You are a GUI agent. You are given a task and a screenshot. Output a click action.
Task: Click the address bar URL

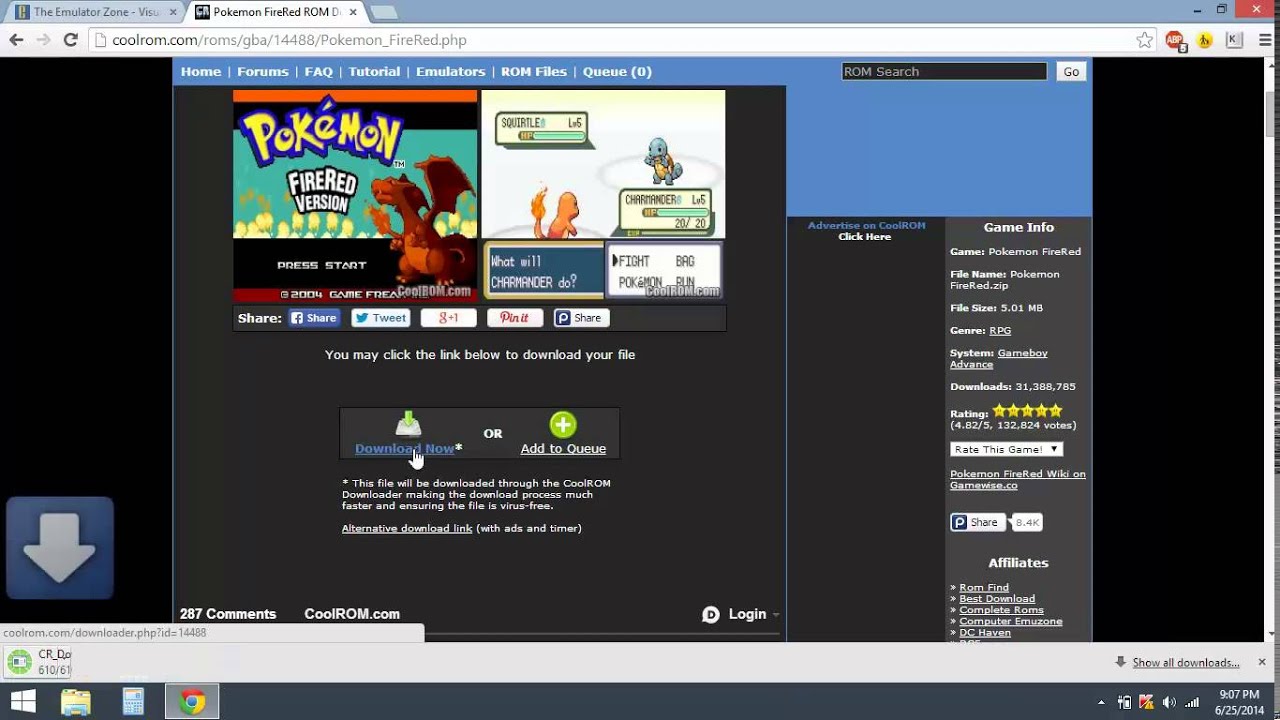[x=289, y=40]
